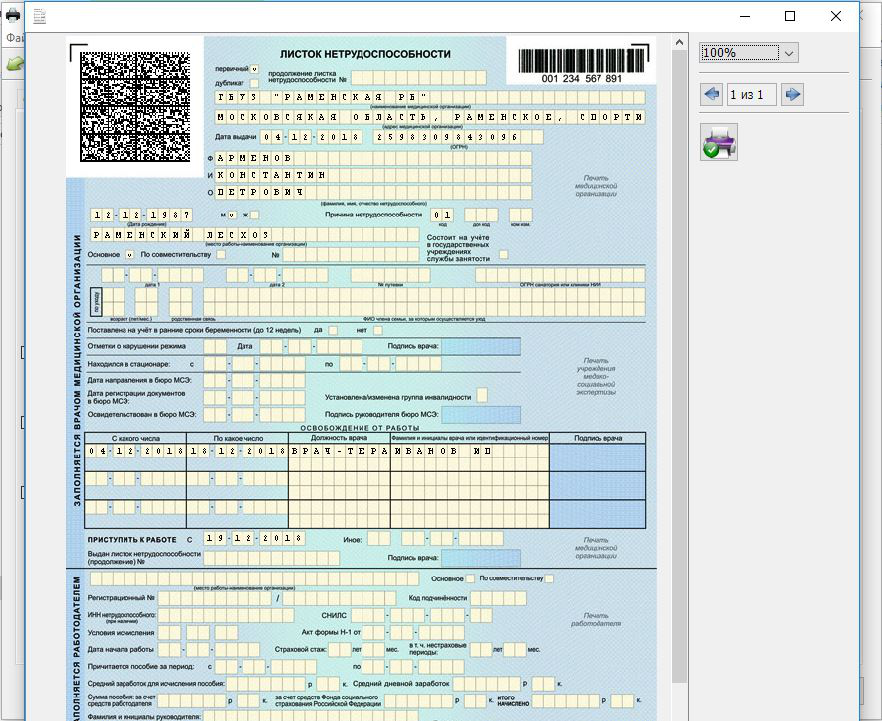Toggle 'По совместительству' checkbox in doctor section

coord(221,255)
